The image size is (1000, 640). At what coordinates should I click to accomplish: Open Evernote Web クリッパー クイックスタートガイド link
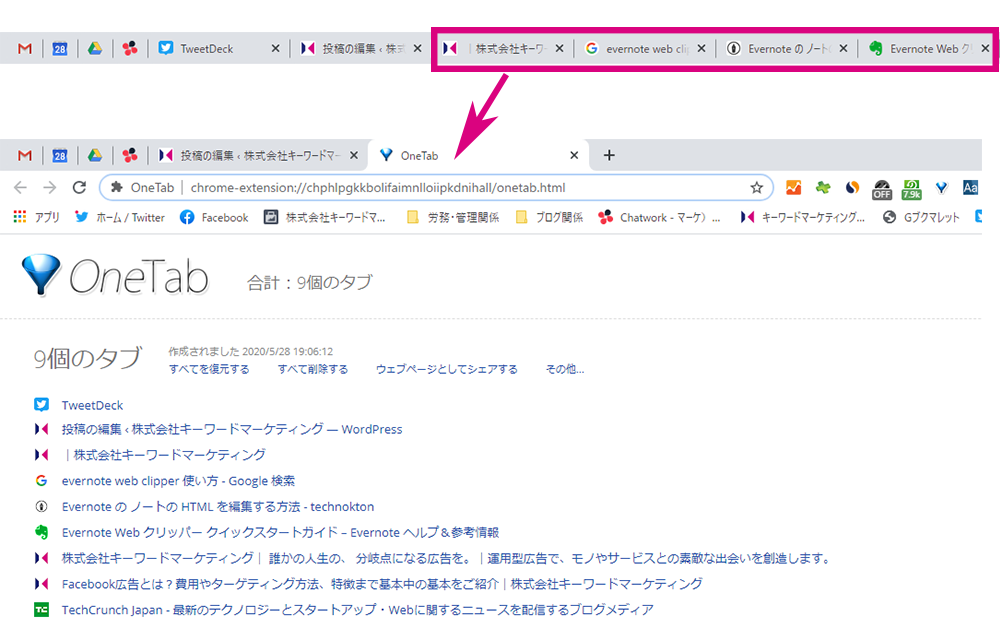[281, 532]
